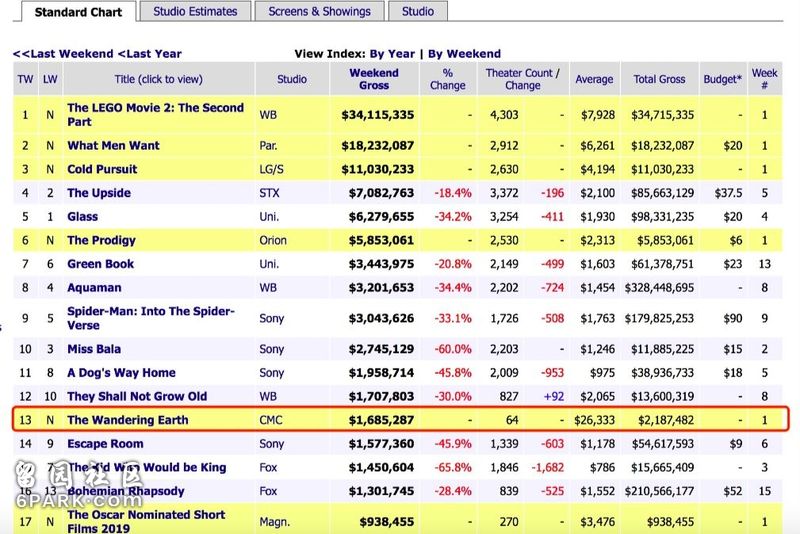Sort by Theater Count / Change header
Screen dimensions: 800x534
coord(522,79)
